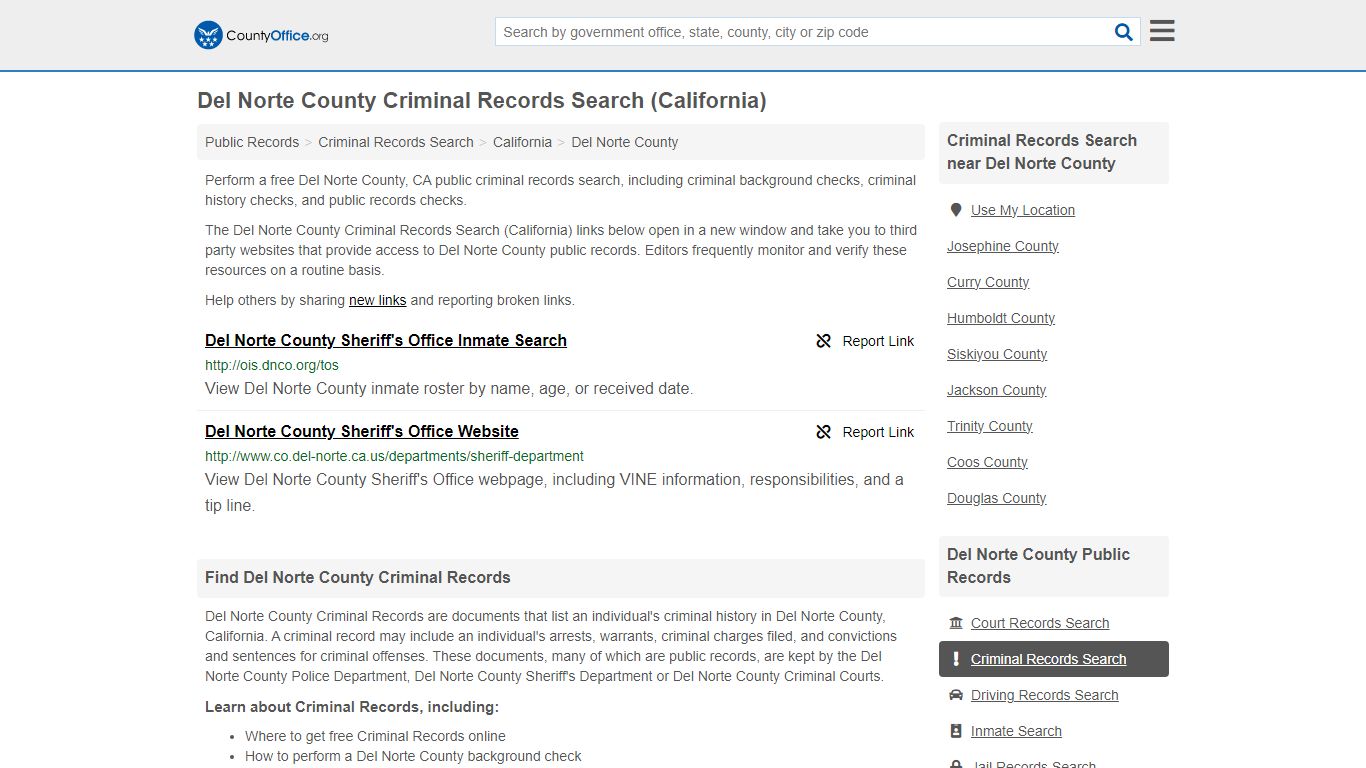Click 'Where to get free Criminal Records online'
This screenshot has height=768, width=1366.
375,736
